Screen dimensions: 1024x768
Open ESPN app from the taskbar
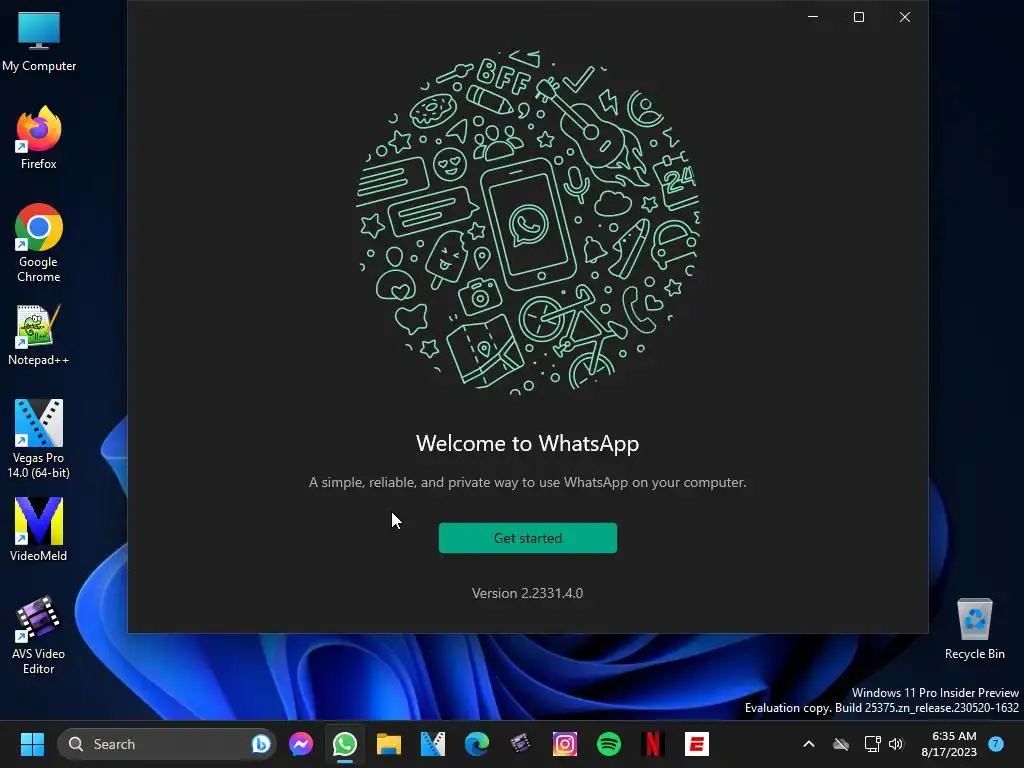tap(697, 744)
